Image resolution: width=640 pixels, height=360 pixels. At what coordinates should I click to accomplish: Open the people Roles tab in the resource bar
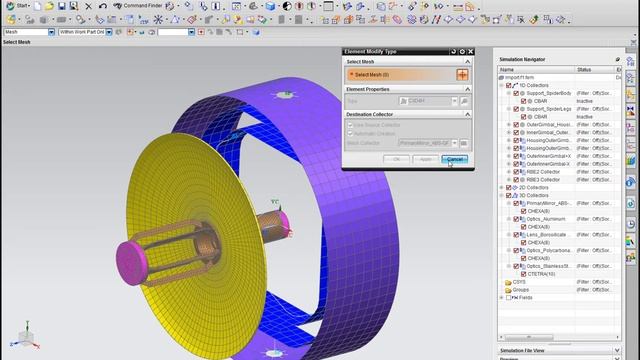point(631,257)
